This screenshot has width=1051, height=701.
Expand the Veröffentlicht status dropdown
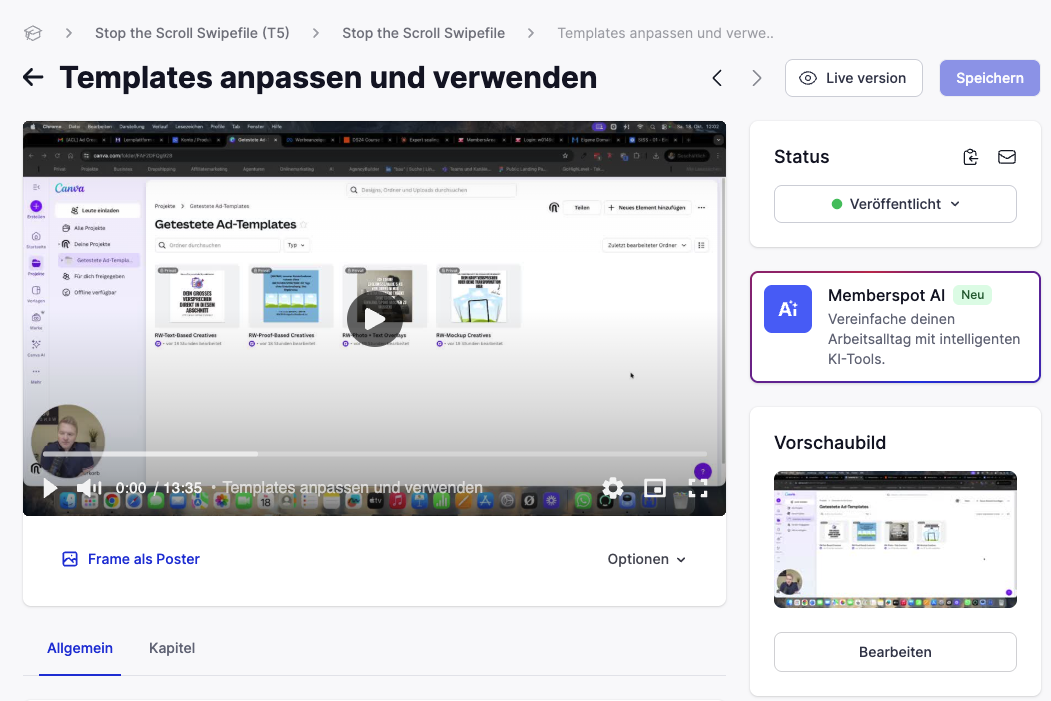tap(895, 204)
